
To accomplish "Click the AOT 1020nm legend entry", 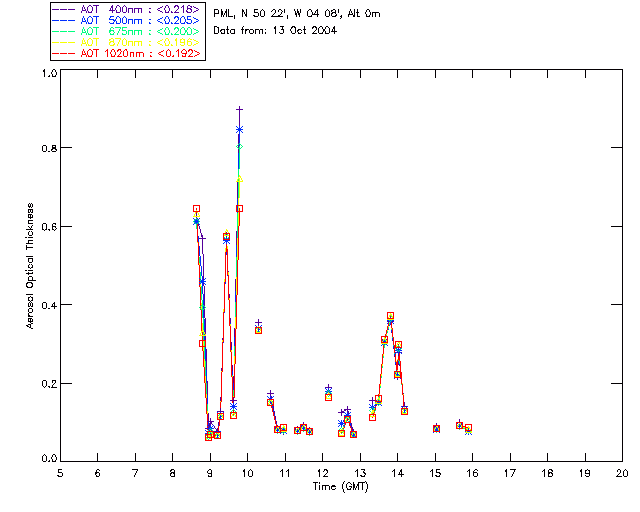I will [126, 53].
